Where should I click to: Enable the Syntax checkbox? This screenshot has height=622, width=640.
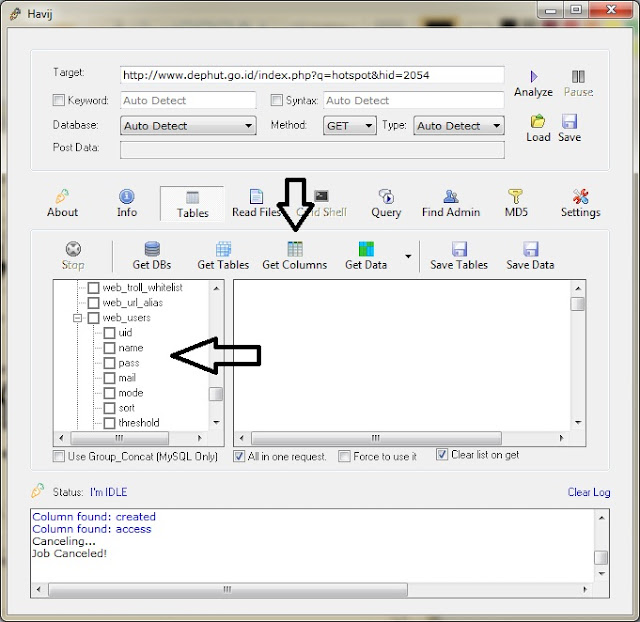click(x=277, y=100)
